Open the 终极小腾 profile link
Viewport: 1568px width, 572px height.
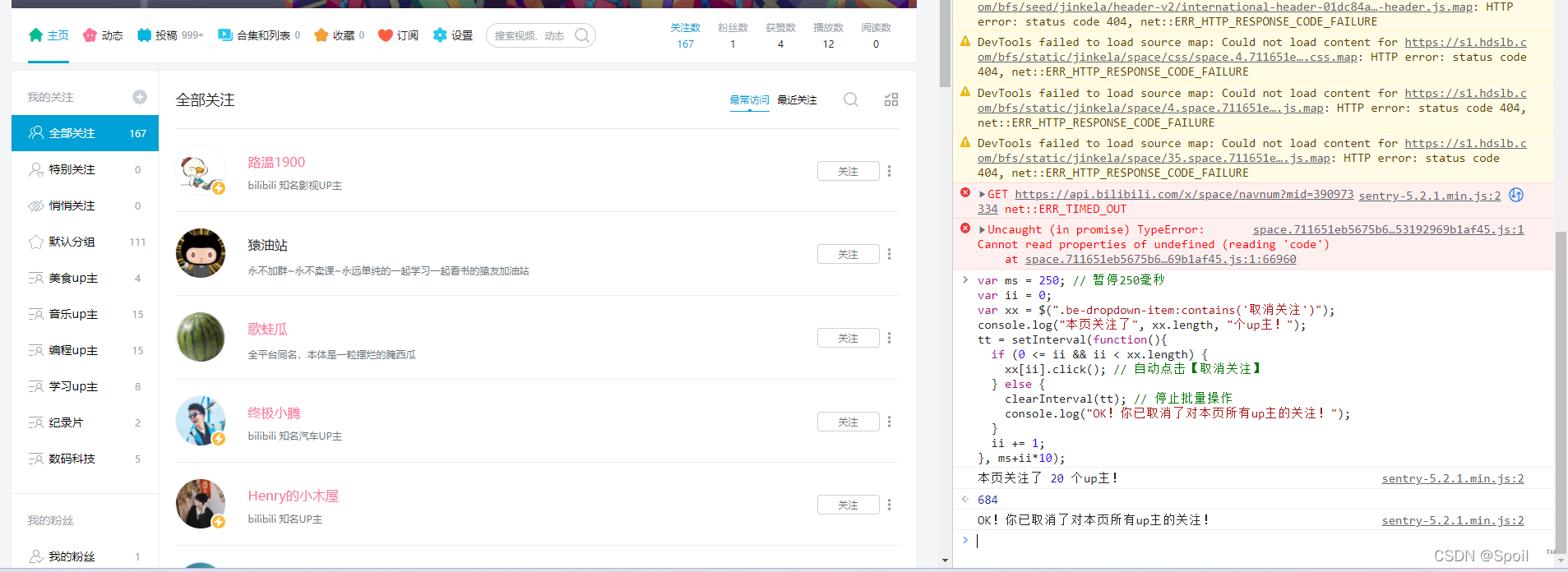(274, 413)
